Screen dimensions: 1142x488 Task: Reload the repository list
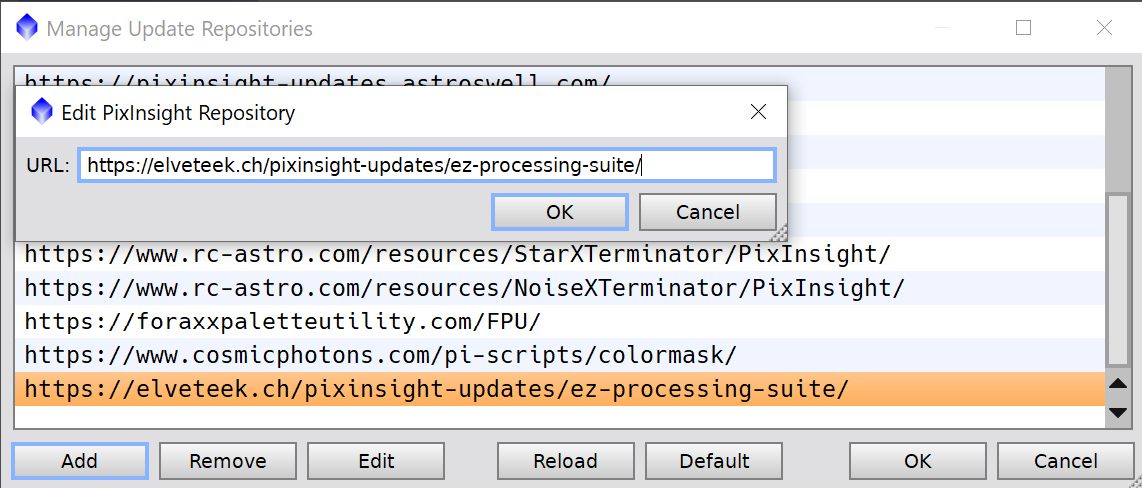pyautogui.click(x=566, y=461)
